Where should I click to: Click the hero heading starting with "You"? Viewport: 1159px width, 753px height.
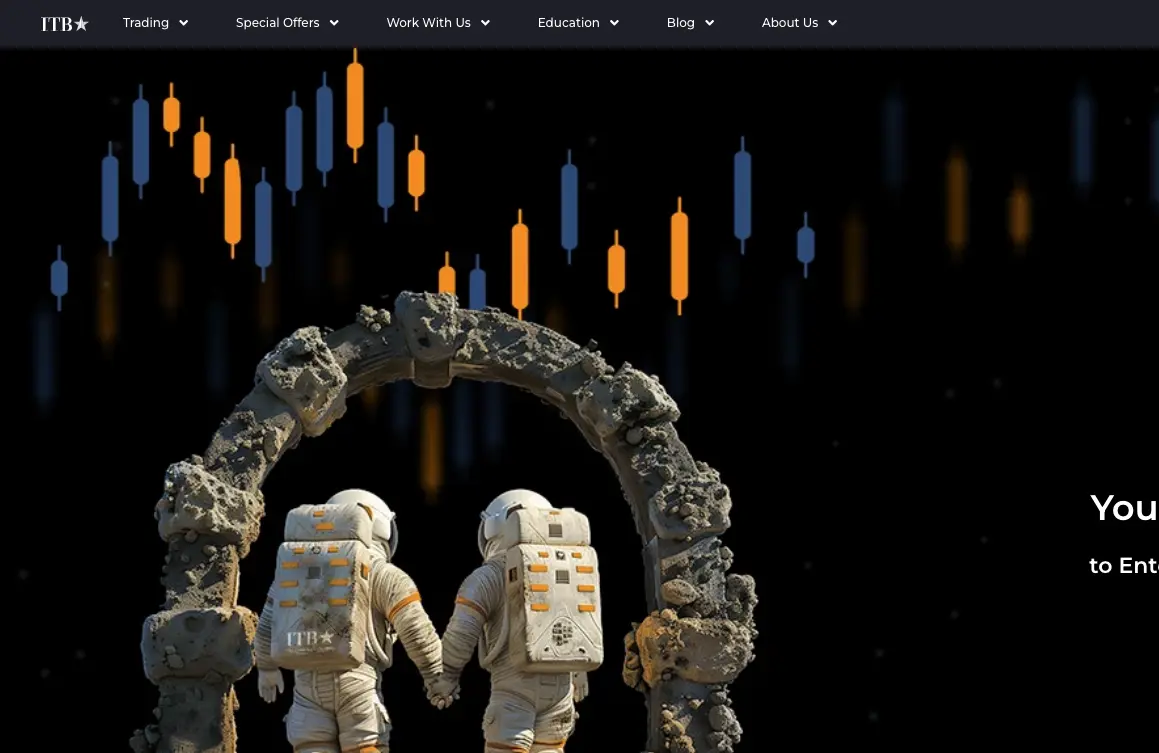(1123, 508)
